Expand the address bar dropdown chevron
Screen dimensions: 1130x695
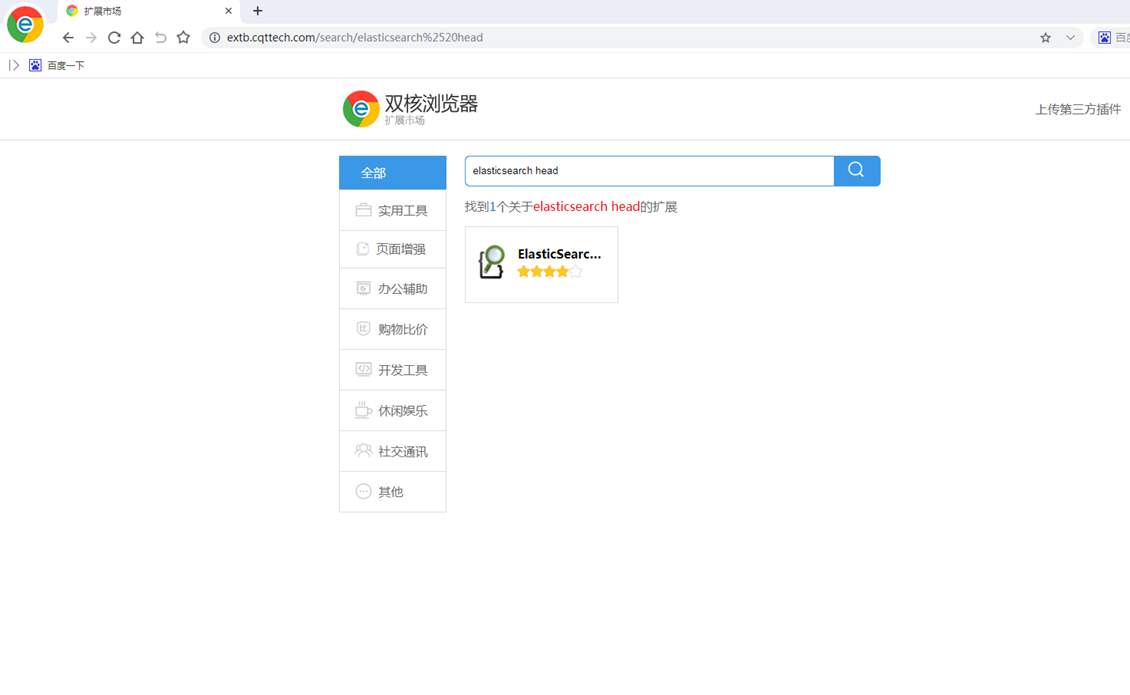point(1070,37)
